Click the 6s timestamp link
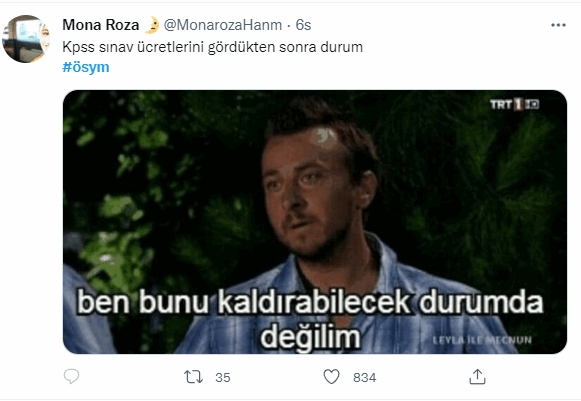The image size is (581, 401). pyautogui.click(x=303, y=25)
